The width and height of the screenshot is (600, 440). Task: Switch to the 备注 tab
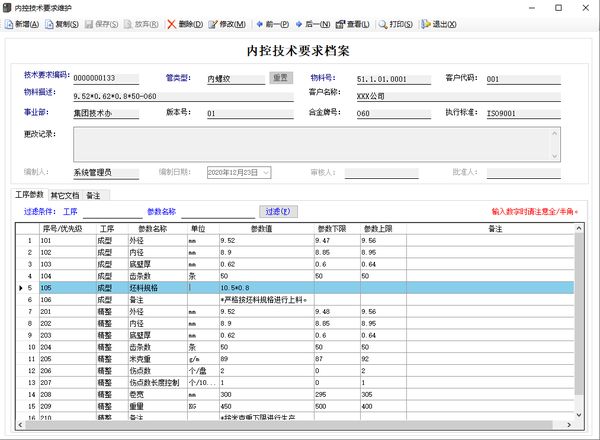click(x=93, y=194)
